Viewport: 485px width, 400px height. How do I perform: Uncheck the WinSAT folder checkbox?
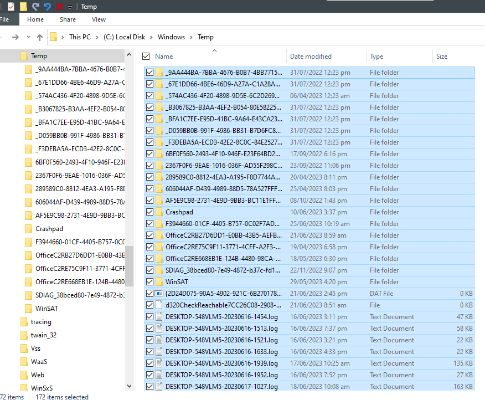(x=150, y=282)
